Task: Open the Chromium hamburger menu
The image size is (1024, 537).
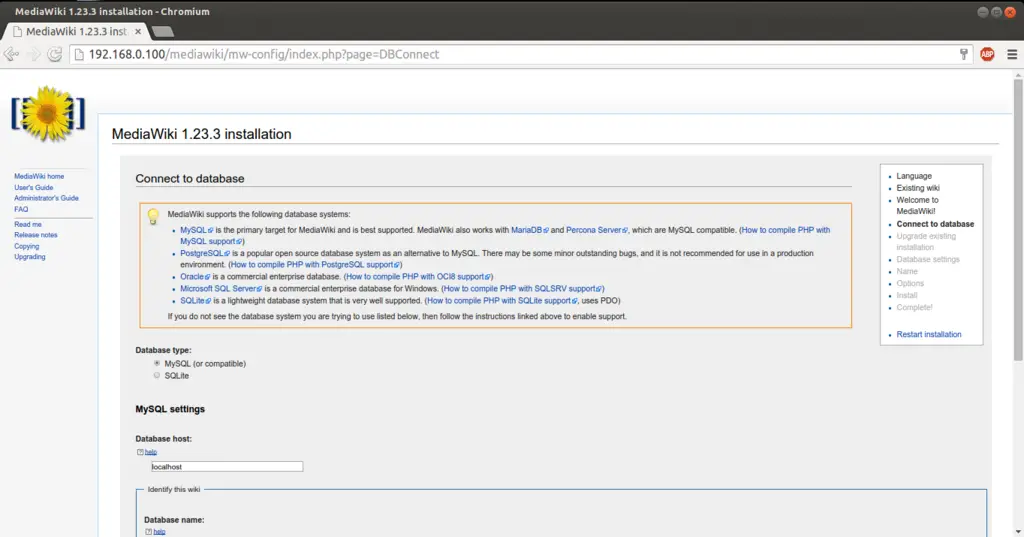Action: pyautogui.click(x=1012, y=54)
